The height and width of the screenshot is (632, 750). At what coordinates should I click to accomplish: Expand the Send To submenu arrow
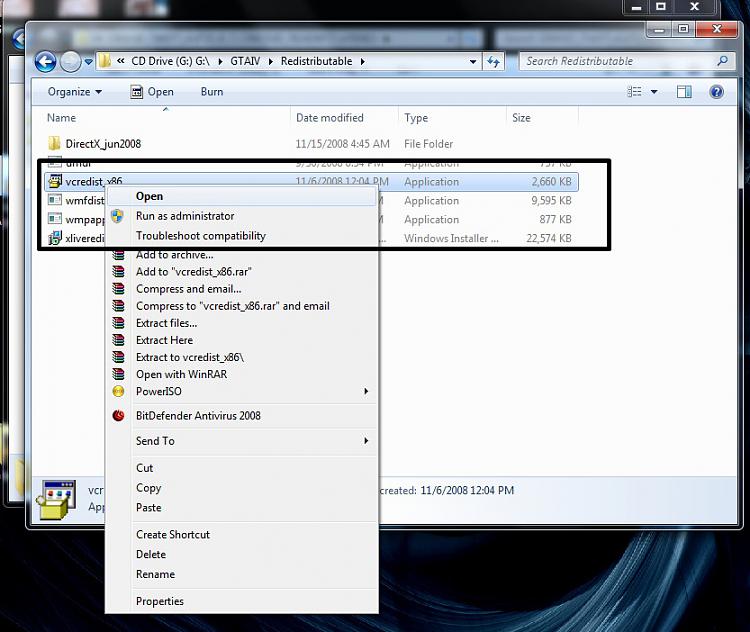coord(366,441)
